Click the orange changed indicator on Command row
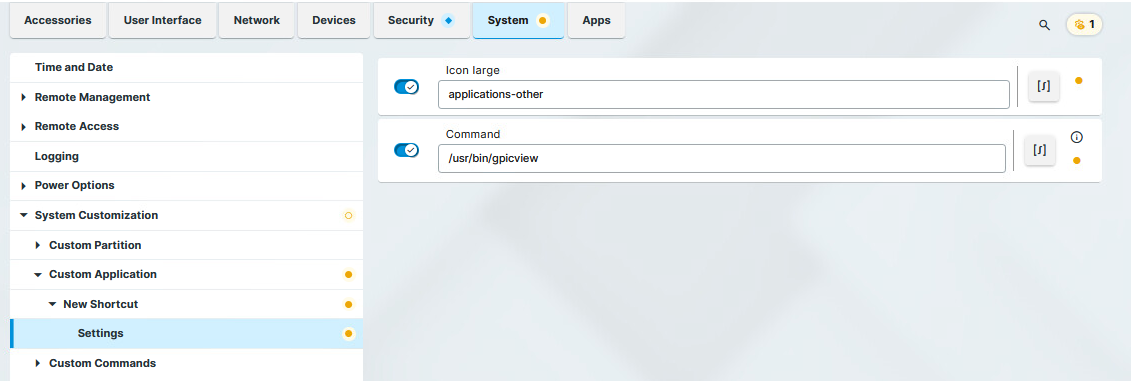 (x=1077, y=160)
